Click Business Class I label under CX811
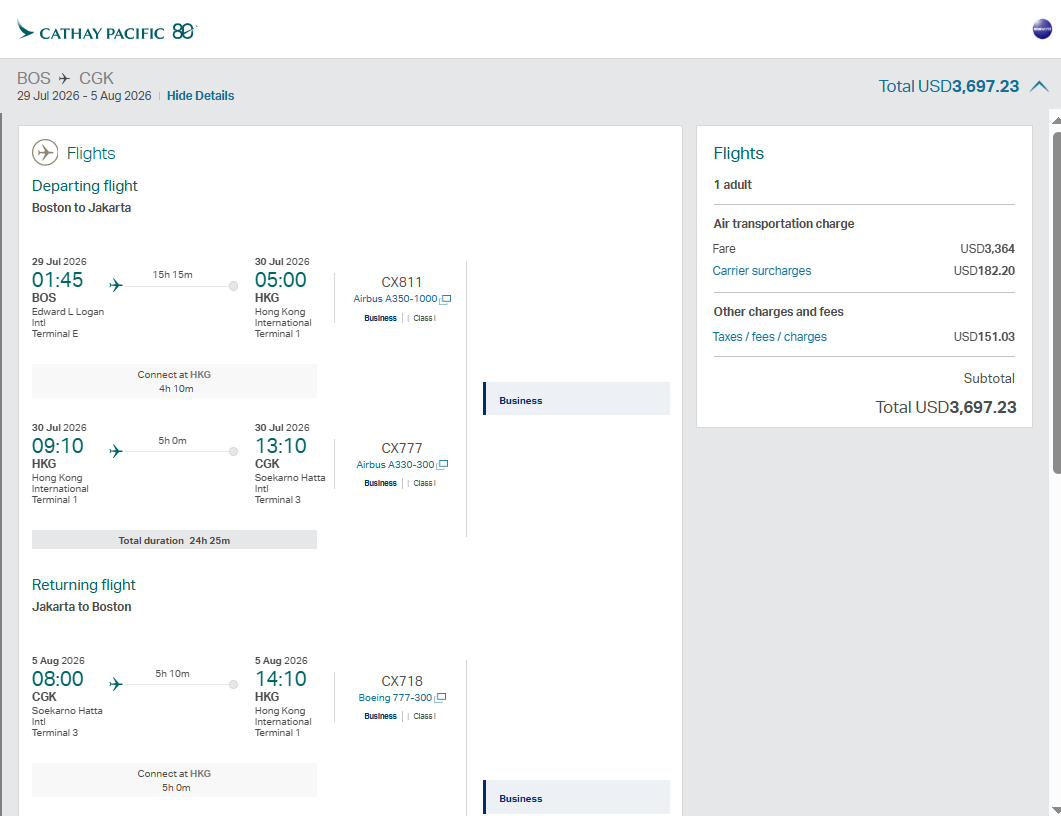Screen dimensions: 1061x816 400,318
